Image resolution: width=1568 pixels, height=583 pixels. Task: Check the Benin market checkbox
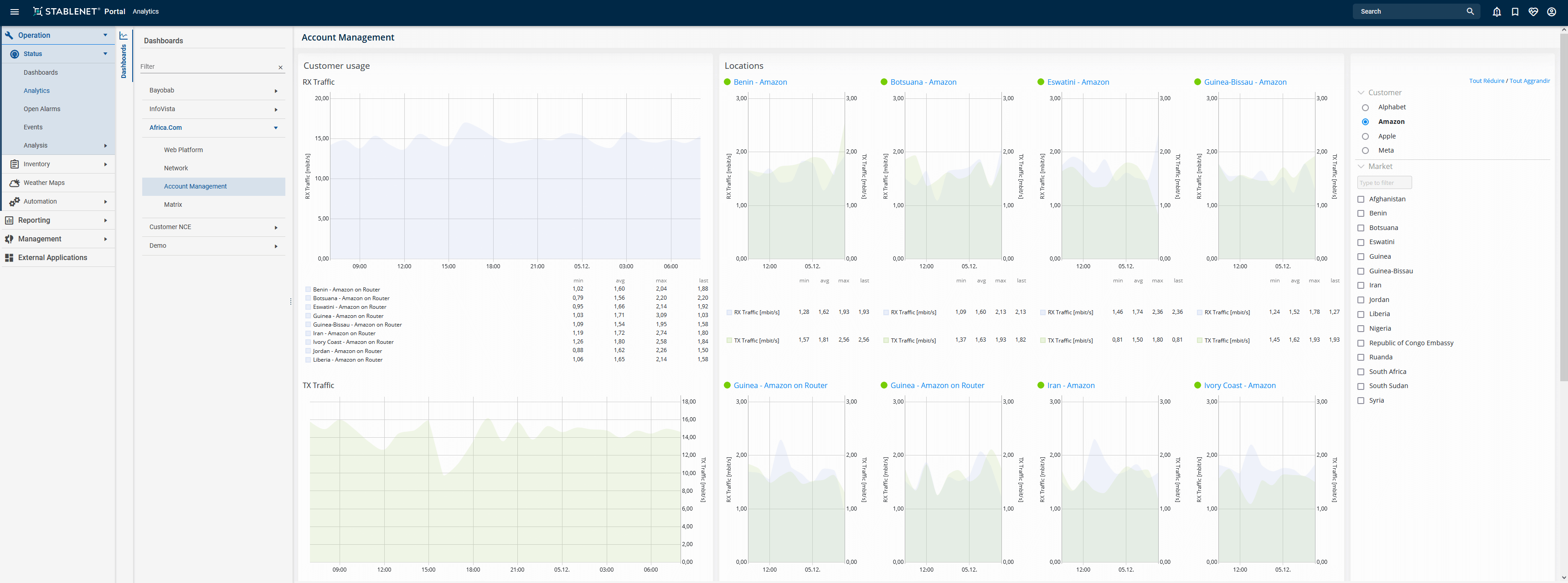1361,213
